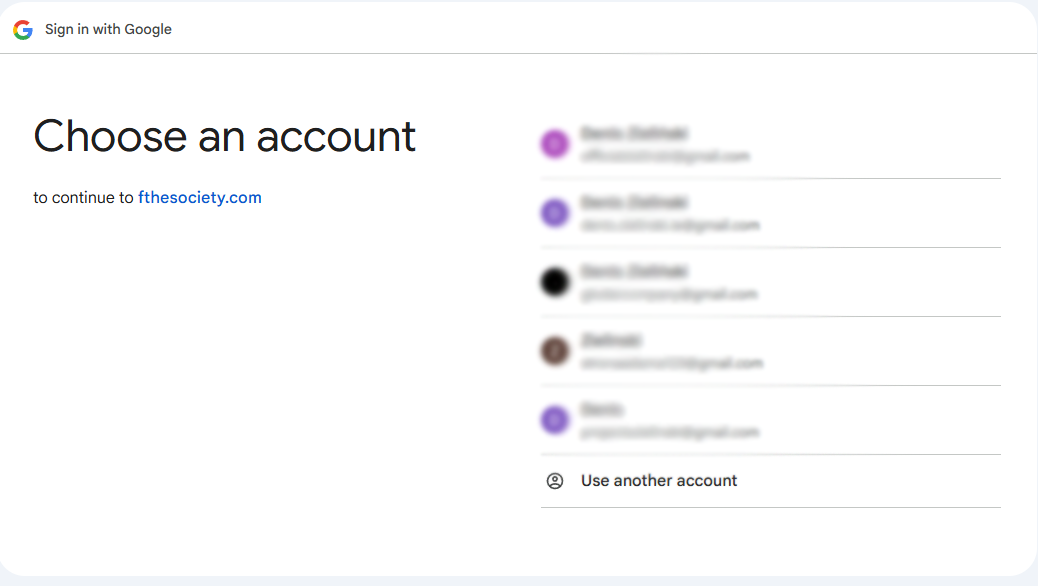Select the second account's blurred name

point(634,203)
